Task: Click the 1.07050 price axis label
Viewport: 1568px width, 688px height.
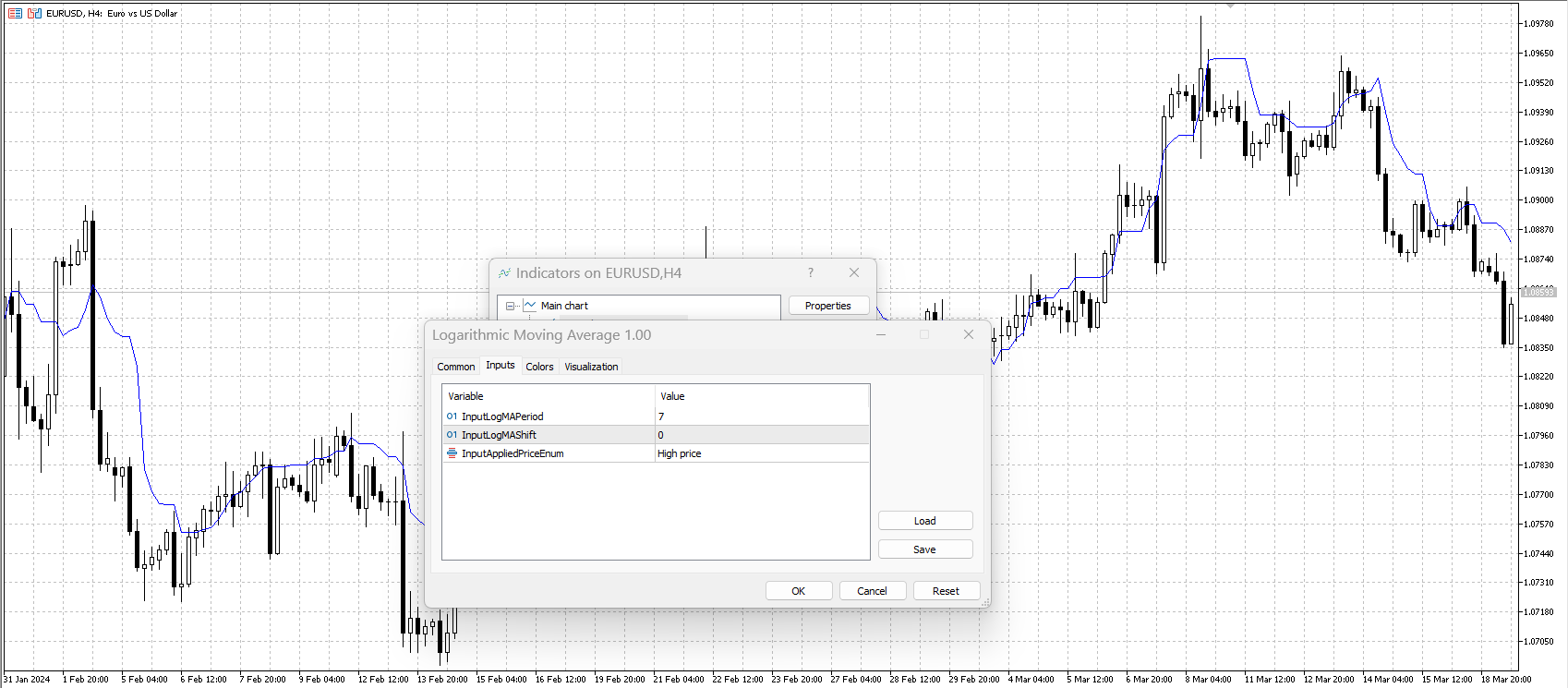Action: point(1538,642)
